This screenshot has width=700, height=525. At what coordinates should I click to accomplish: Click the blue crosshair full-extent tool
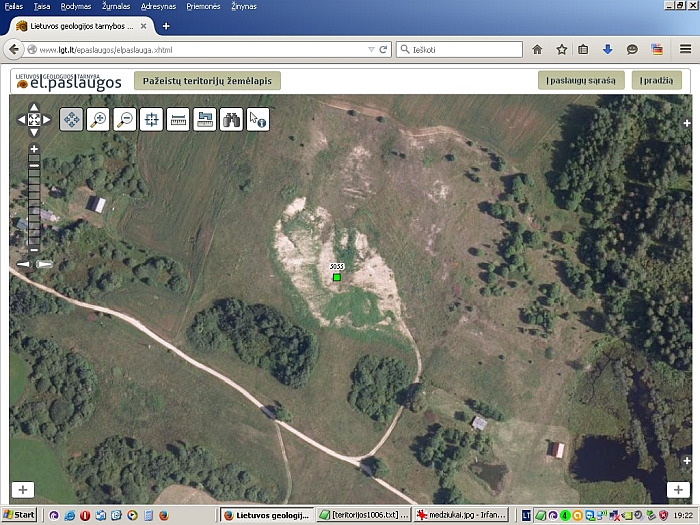[151, 119]
